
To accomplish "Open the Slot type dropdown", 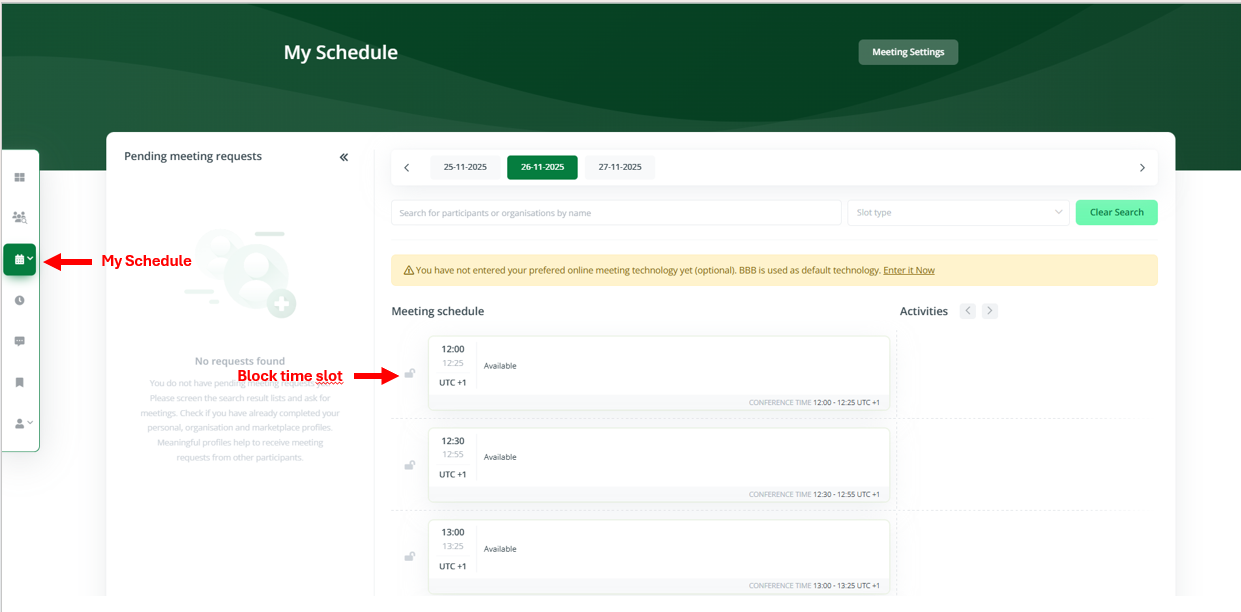I will (x=958, y=212).
